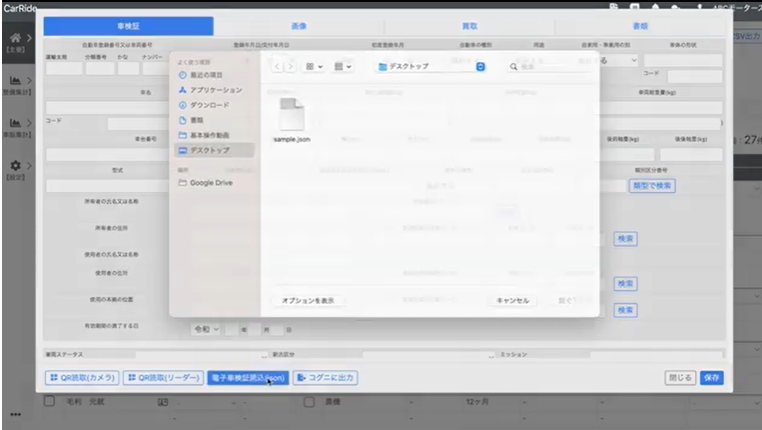Click the 保存 save button
The height and width of the screenshot is (430, 762).
click(712, 378)
